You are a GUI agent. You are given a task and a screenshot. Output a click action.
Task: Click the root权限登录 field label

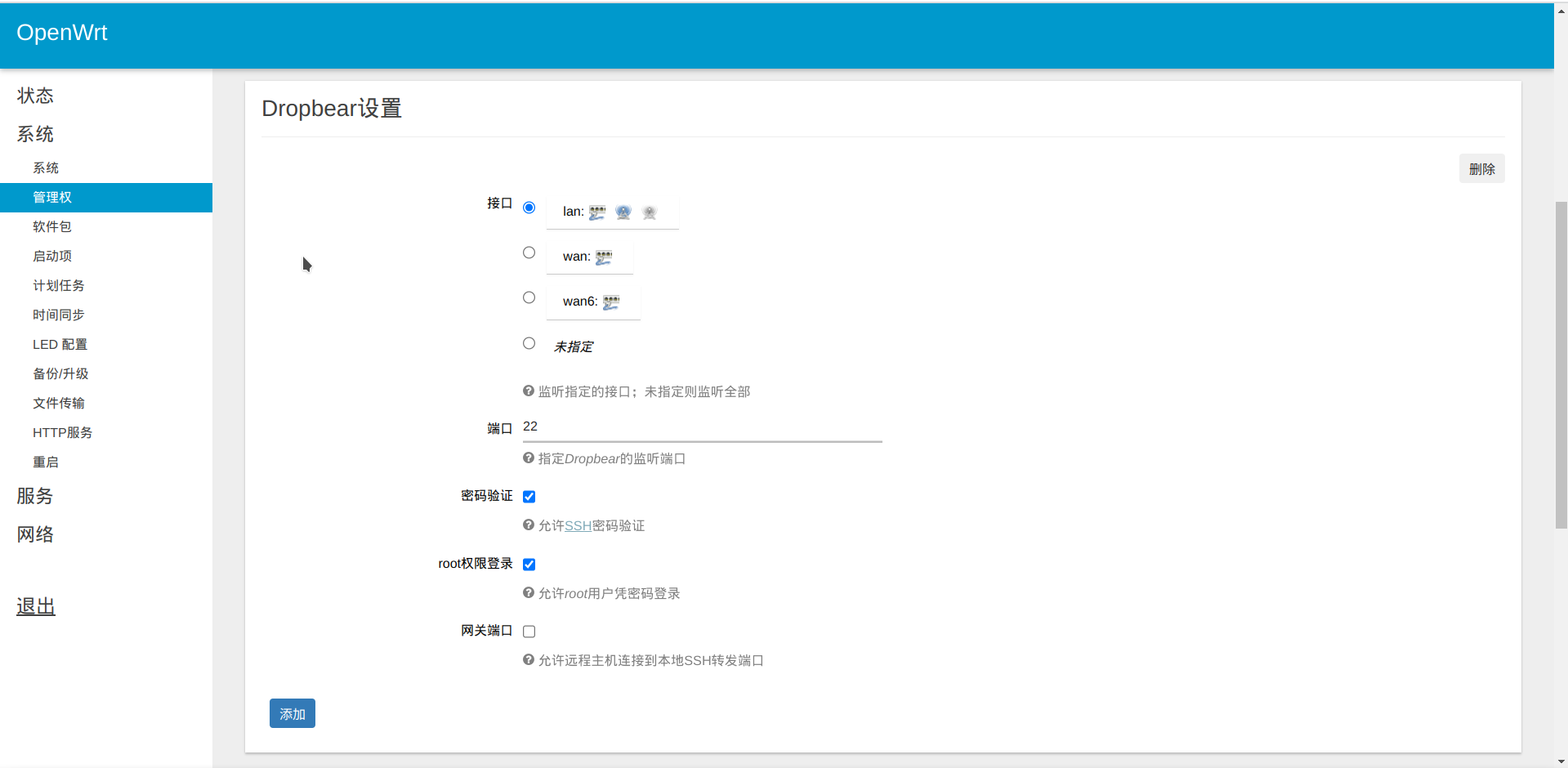476,563
